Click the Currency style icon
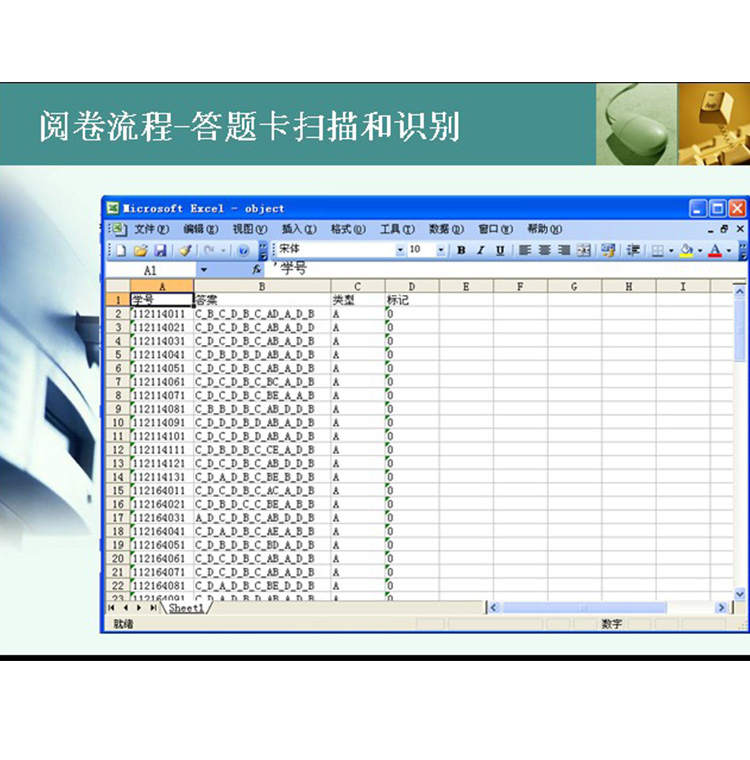The width and height of the screenshot is (750, 760). click(x=608, y=250)
